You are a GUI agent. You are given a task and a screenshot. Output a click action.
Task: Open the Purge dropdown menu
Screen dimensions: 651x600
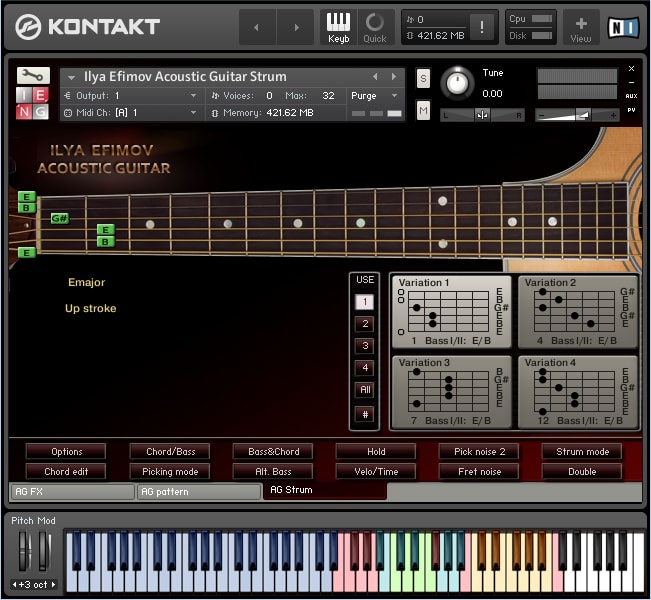[374, 96]
